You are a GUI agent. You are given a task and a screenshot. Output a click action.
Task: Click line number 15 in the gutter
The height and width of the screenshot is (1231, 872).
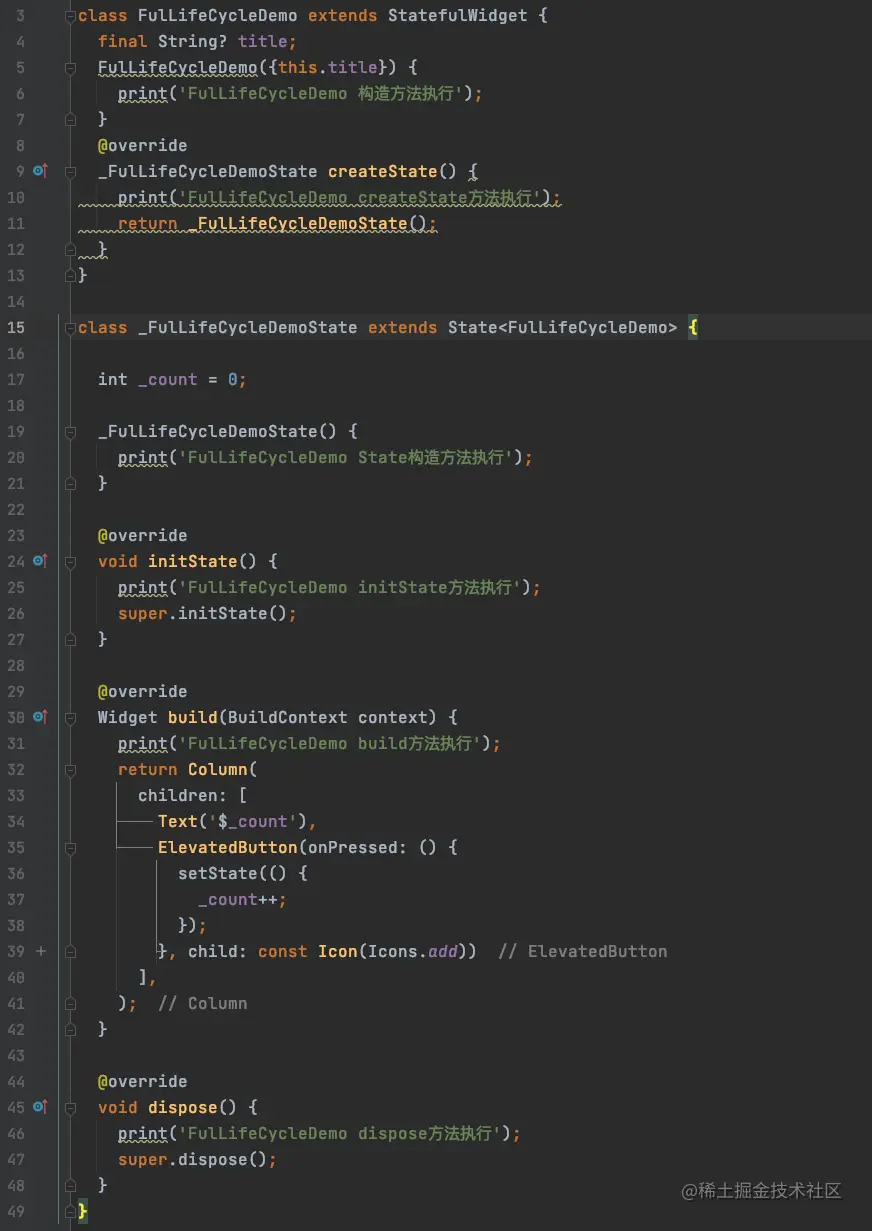click(16, 327)
